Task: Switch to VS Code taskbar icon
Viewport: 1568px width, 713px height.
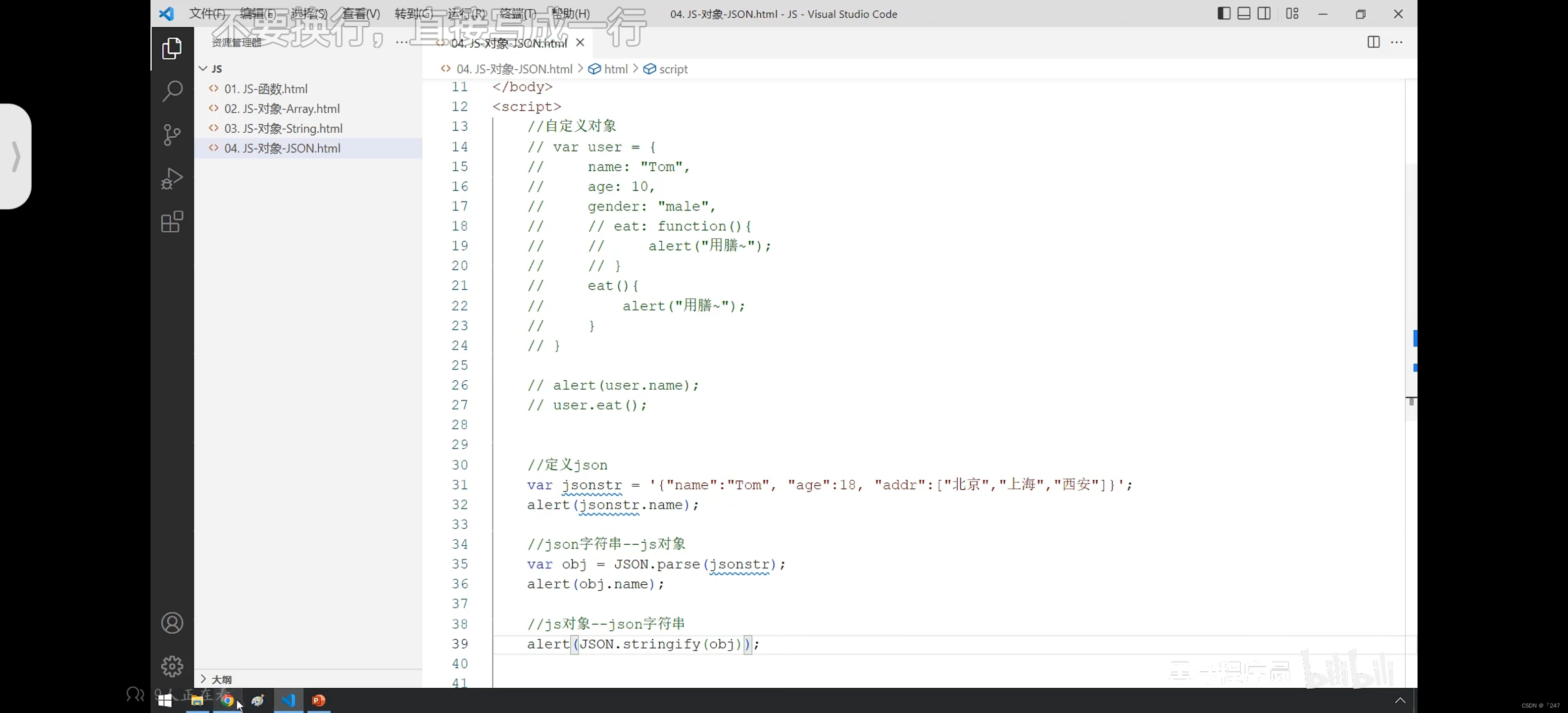Action: 289,701
